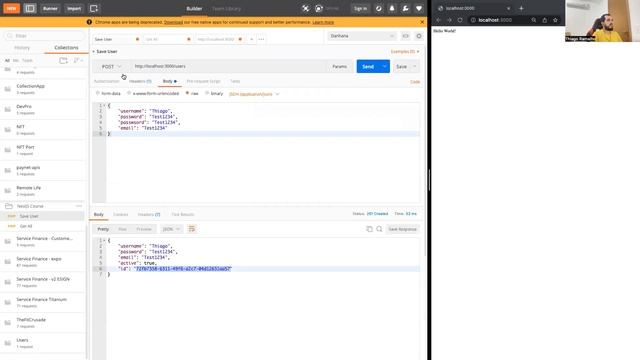The image size is (640, 360).
Task: Dismiss the orange deprecation banner
Action: [422, 22]
